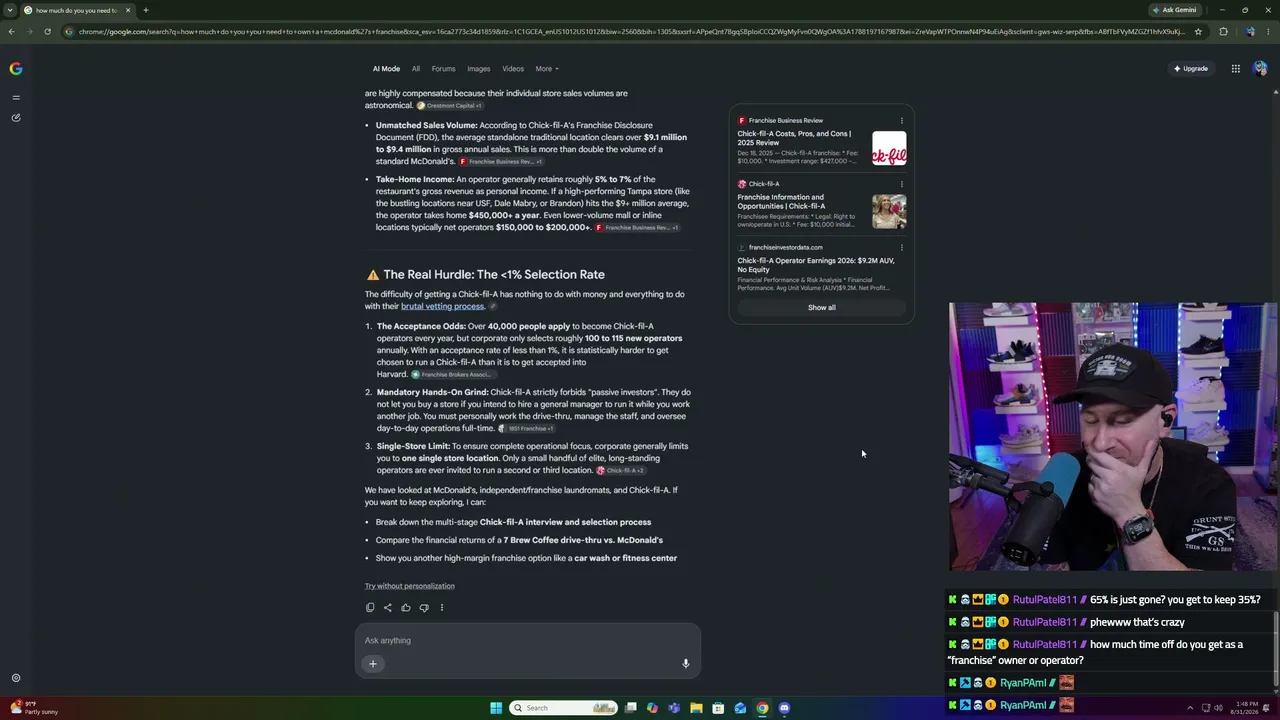The height and width of the screenshot is (720, 1280).
Task: Click the Upgrade button
Action: point(1190,69)
